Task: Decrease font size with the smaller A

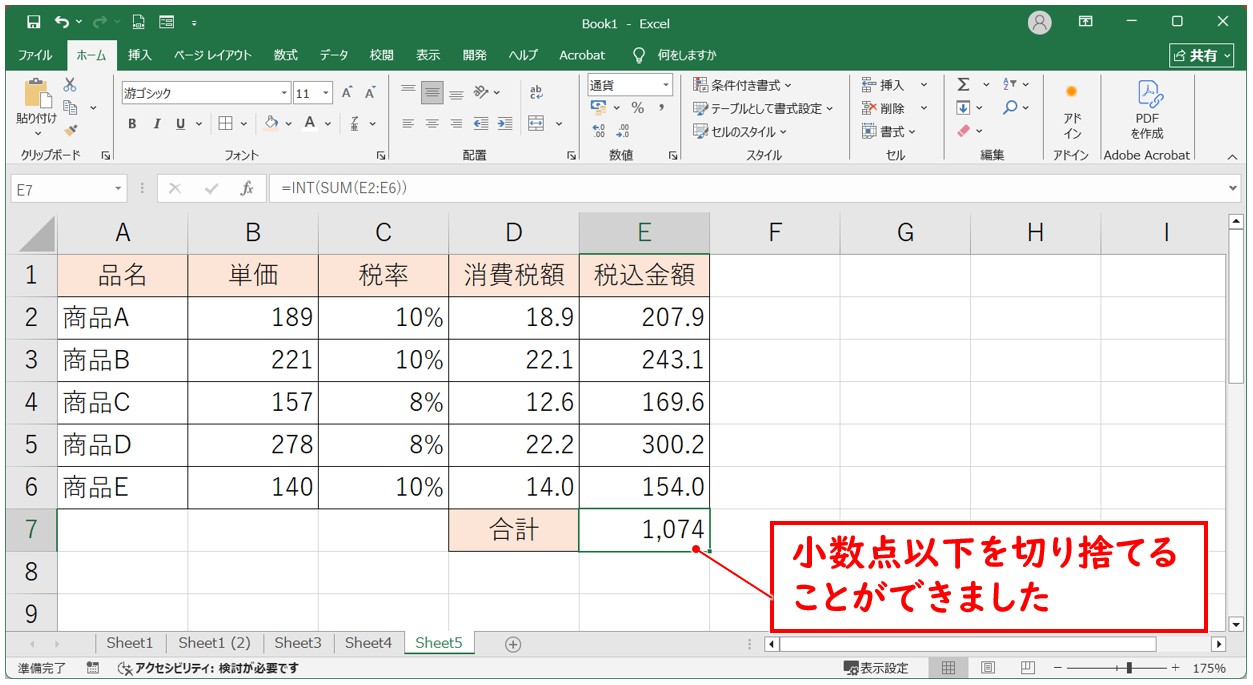Action: 369,93
